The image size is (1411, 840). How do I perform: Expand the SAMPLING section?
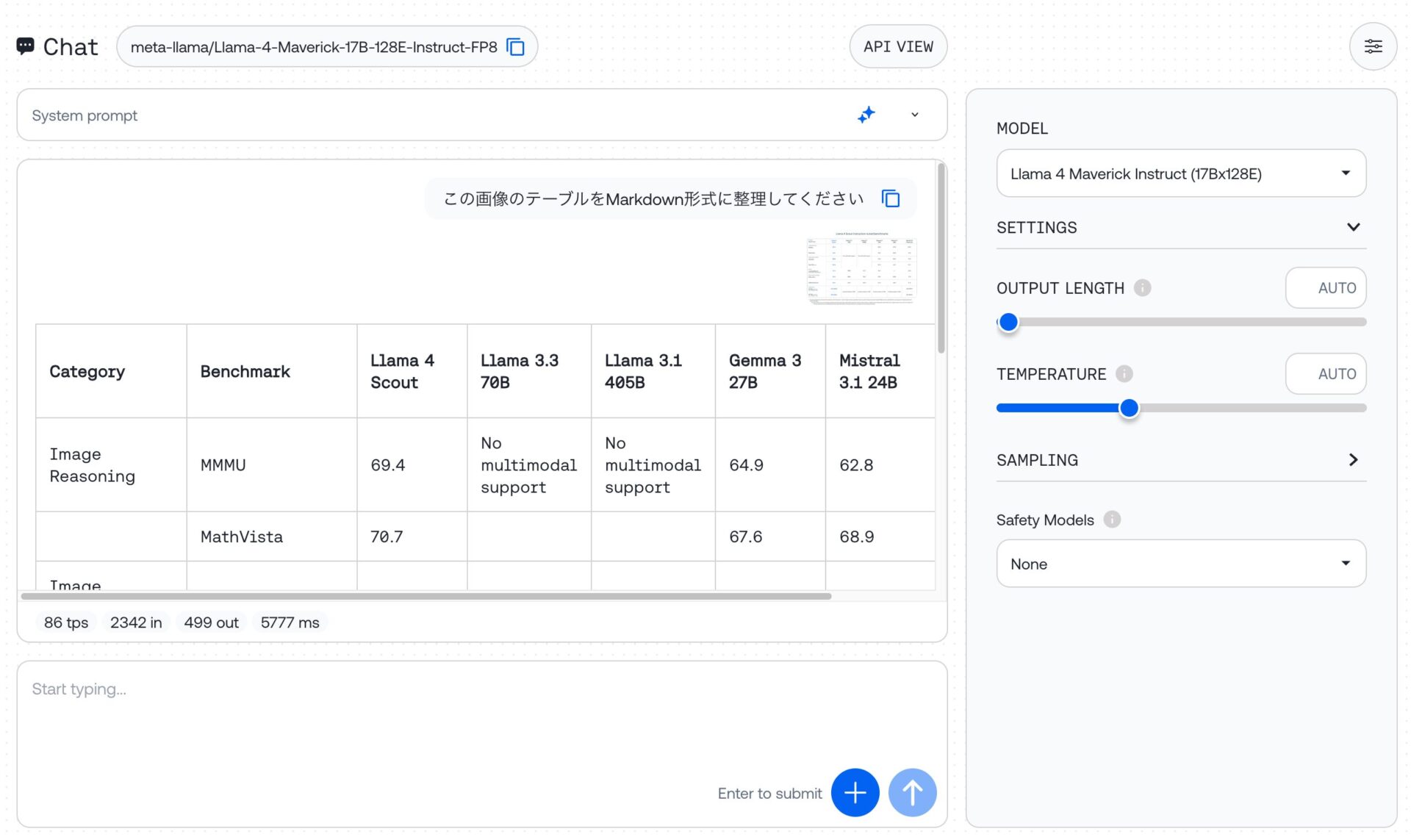pyautogui.click(x=1353, y=460)
